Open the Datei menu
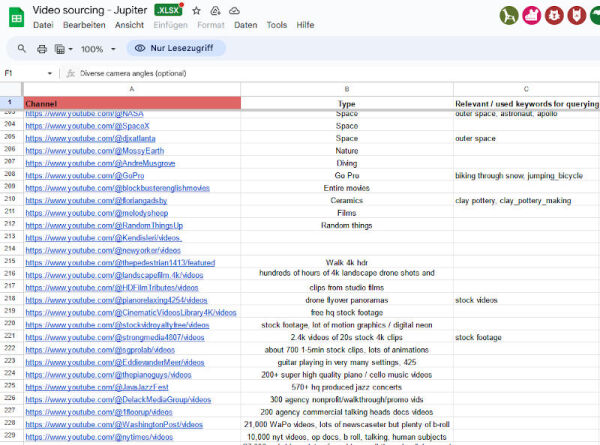600x445 pixels. click(x=43, y=25)
